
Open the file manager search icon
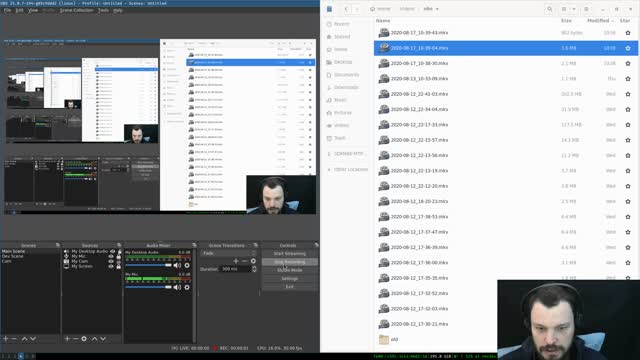click(550, 9)
